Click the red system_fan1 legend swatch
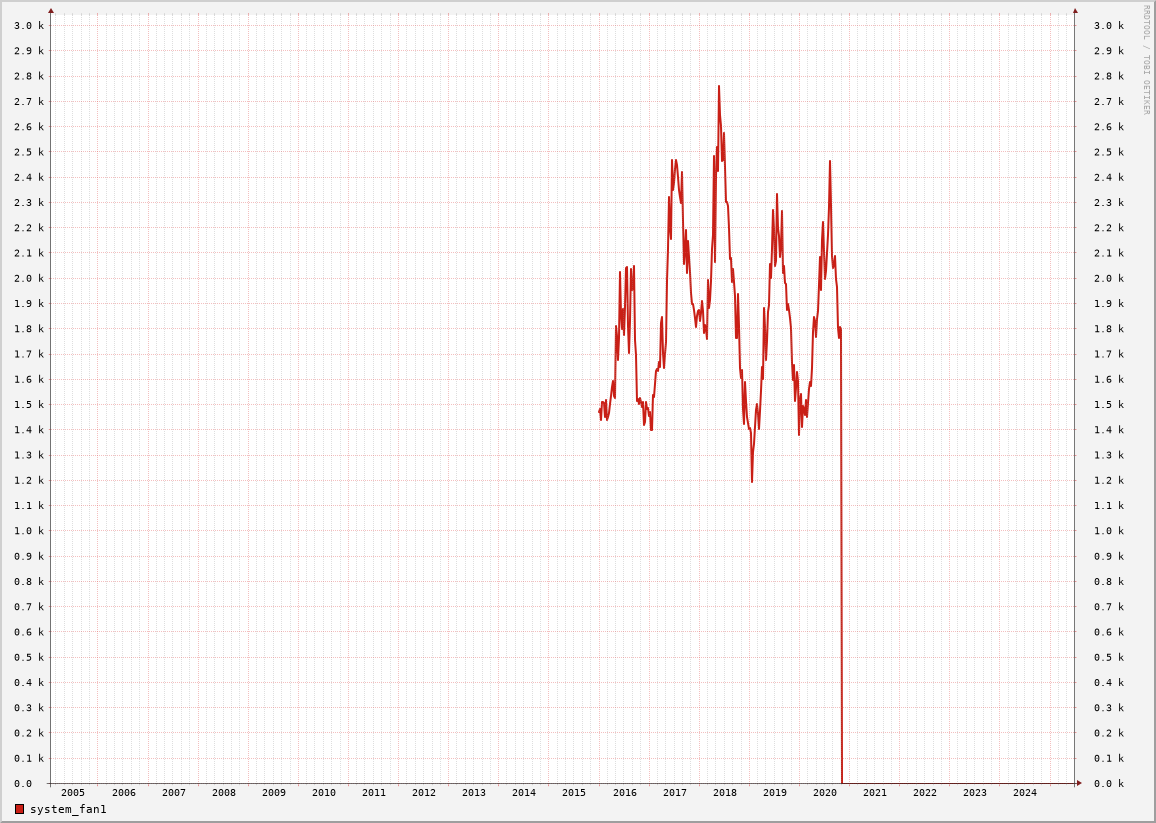This screenshot has height=823, width=1156. [19, 809]
